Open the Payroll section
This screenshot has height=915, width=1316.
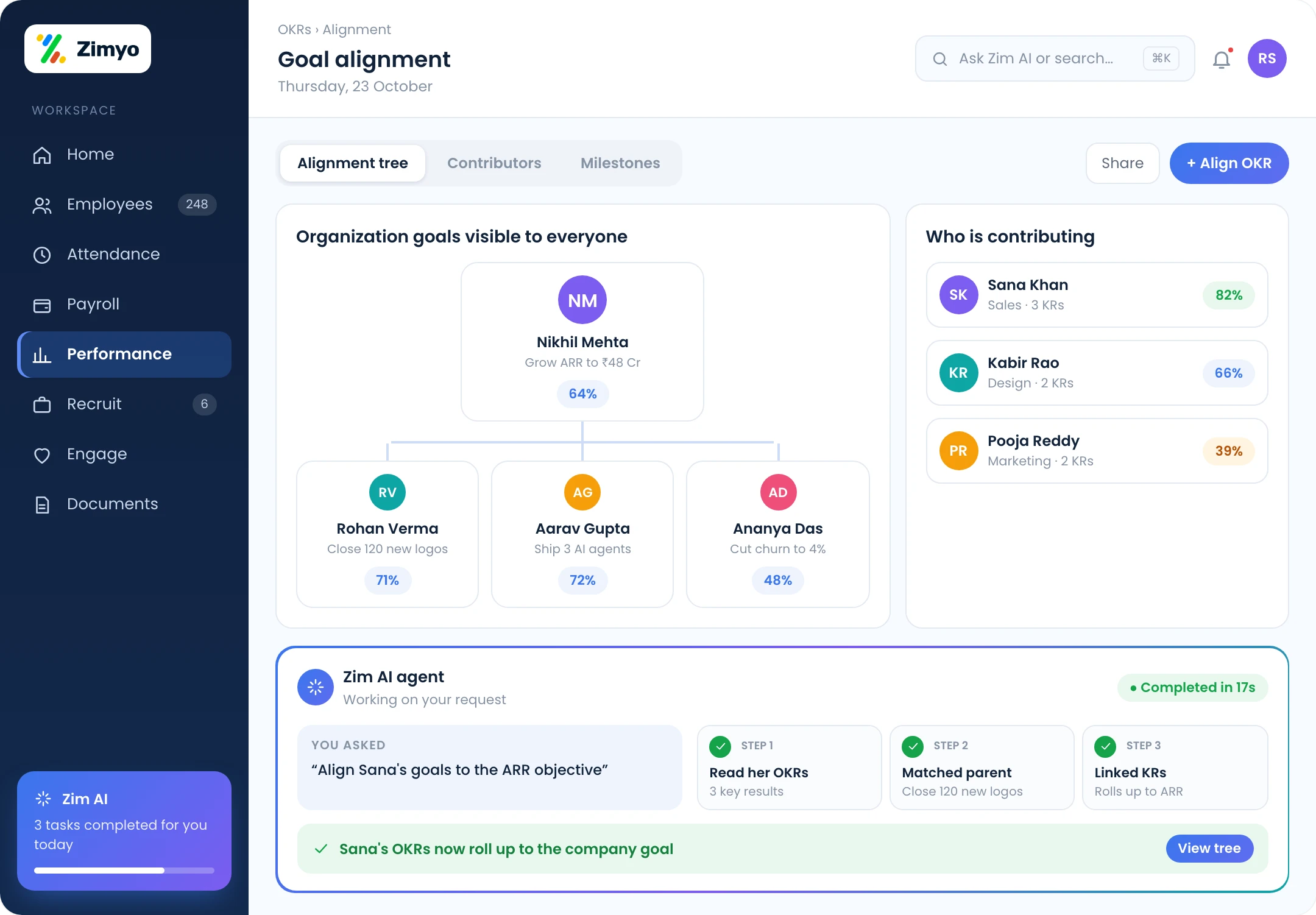[124, 304]
